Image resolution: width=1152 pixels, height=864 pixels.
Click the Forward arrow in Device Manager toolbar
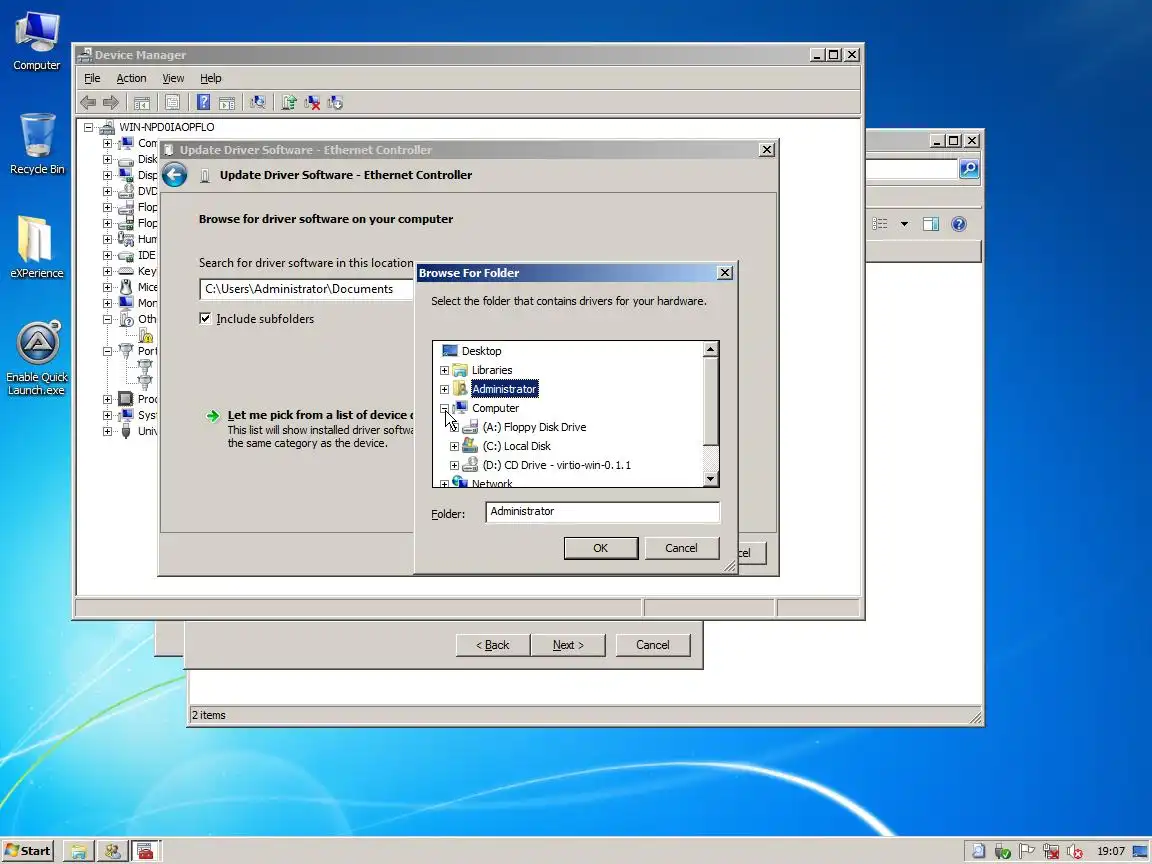[x=111, y=103]
